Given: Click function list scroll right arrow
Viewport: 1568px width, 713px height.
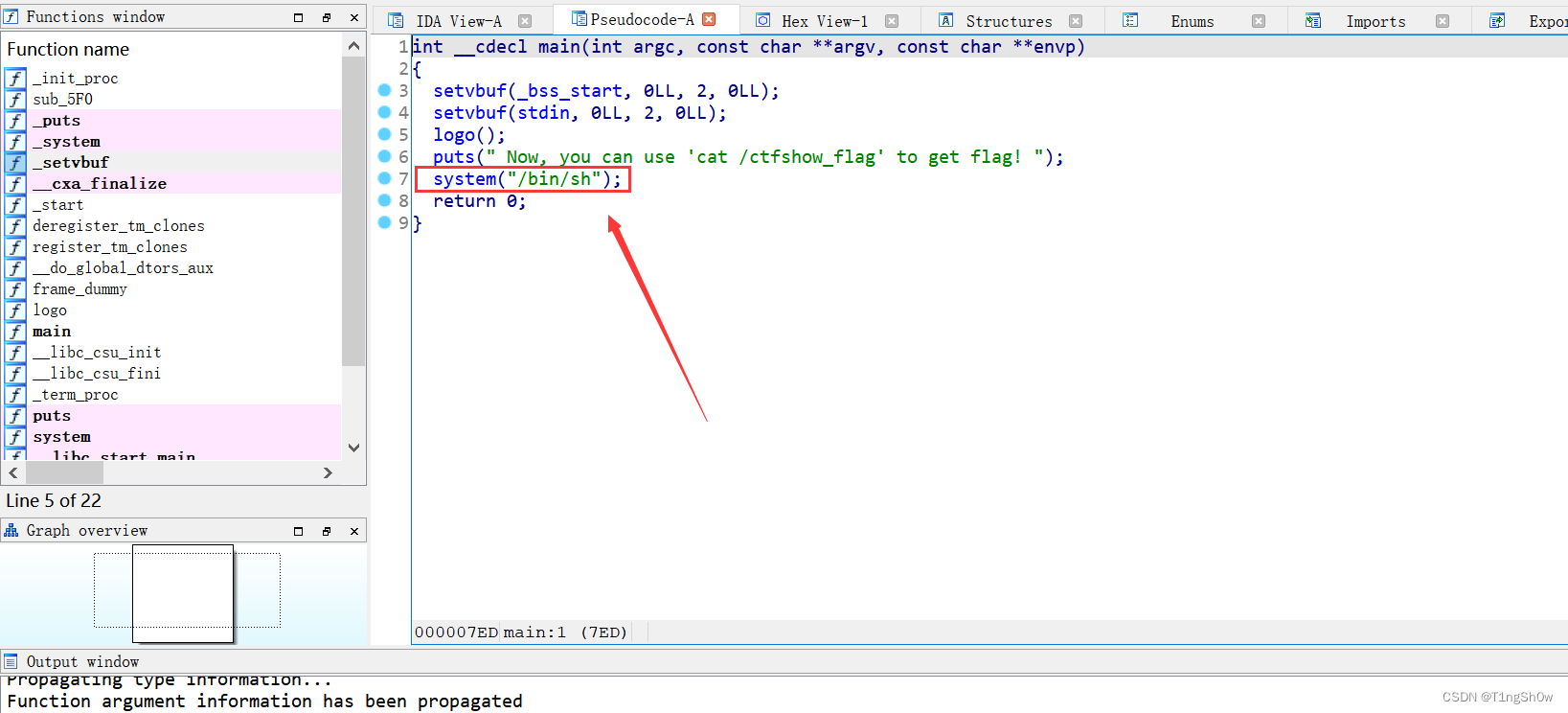Looking at the screenshot, I should click(328, 472).
